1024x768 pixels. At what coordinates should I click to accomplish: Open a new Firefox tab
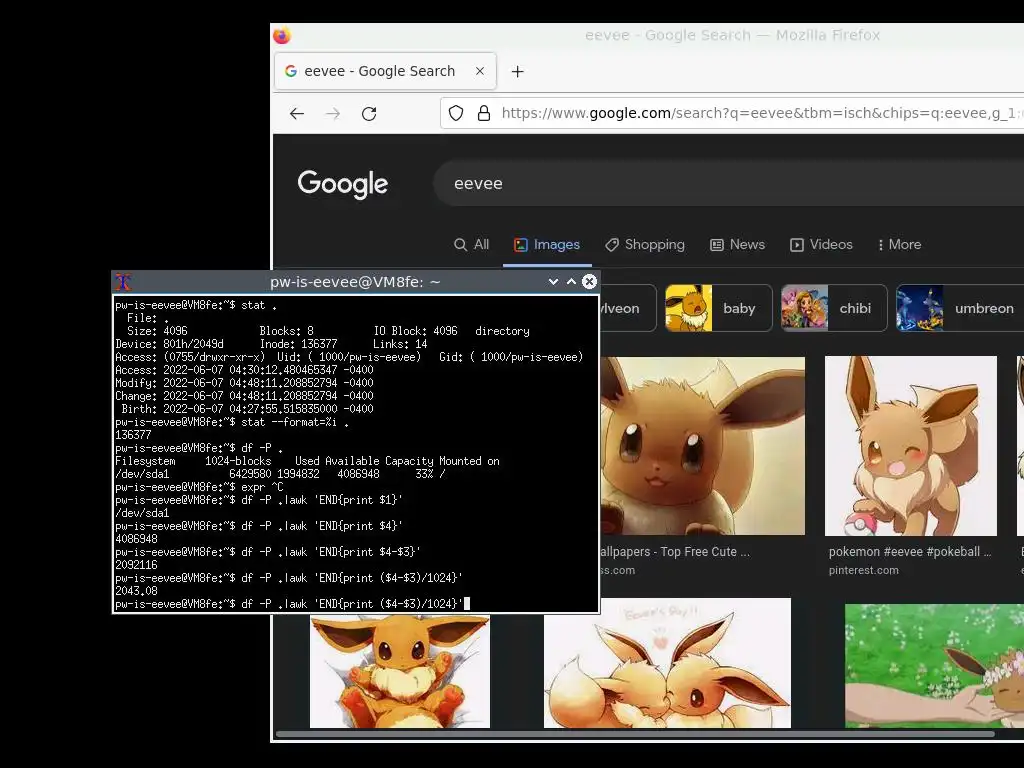pyautogui.click(x=517, y=71)
